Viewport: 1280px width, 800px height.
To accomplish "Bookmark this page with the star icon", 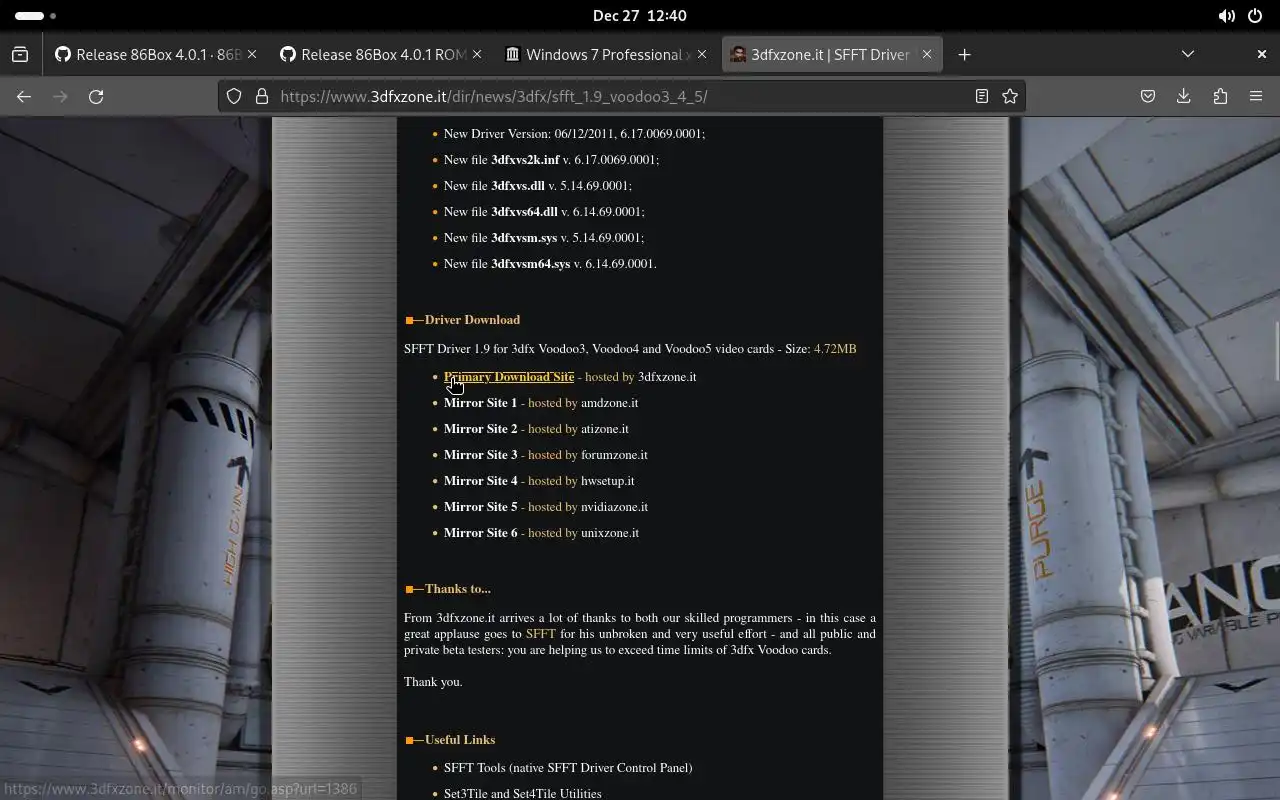I will tap(1010, 96).
